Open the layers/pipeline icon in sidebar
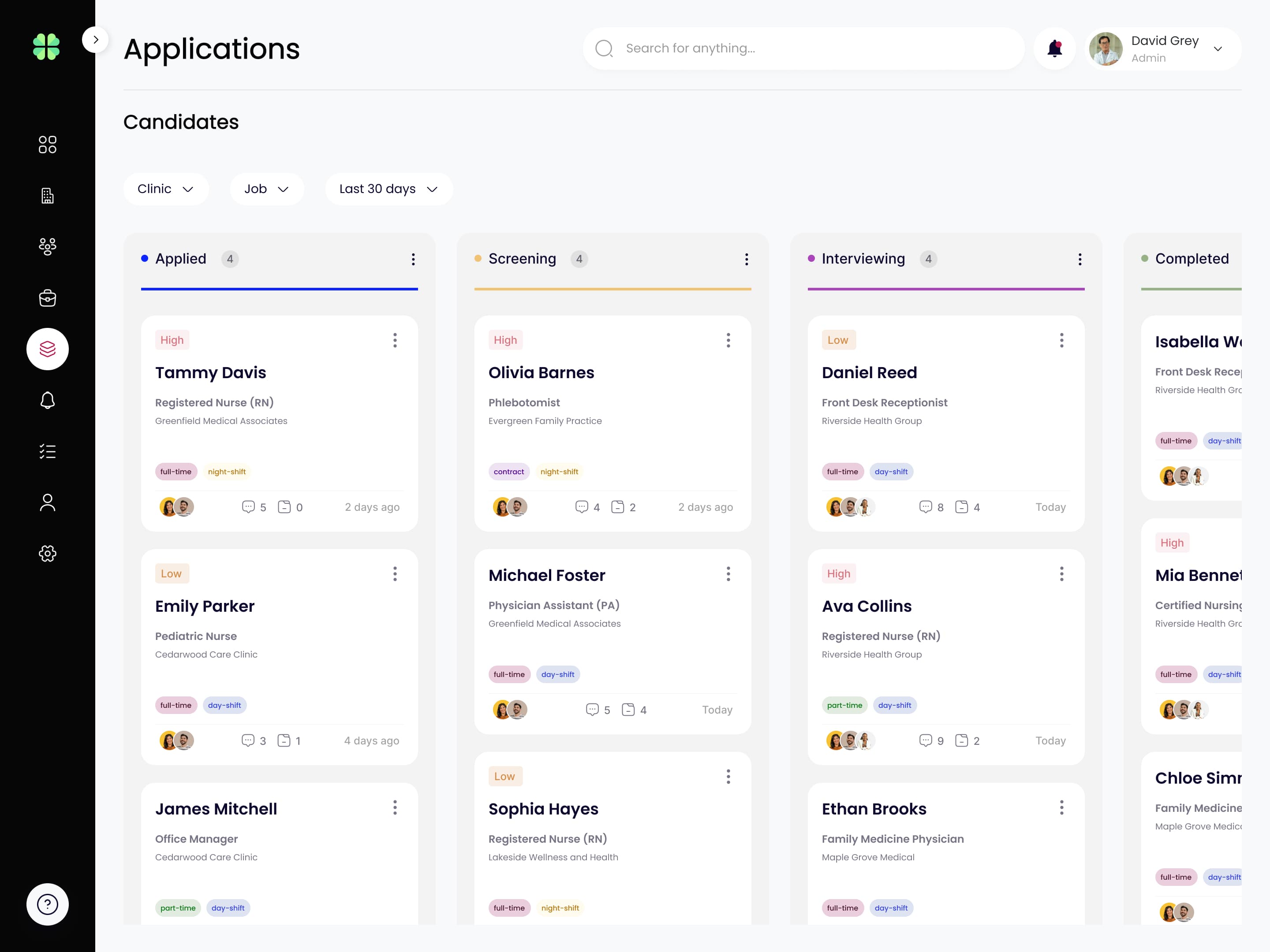The image size is (1270, 952). coord(47,348)
